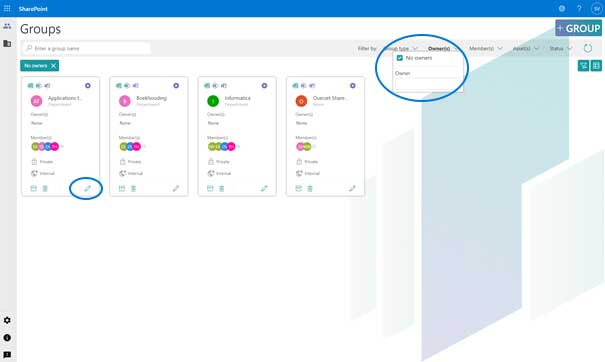
Task: Edit the Applications group with pencil icon
Action: (x=88, y=188)
